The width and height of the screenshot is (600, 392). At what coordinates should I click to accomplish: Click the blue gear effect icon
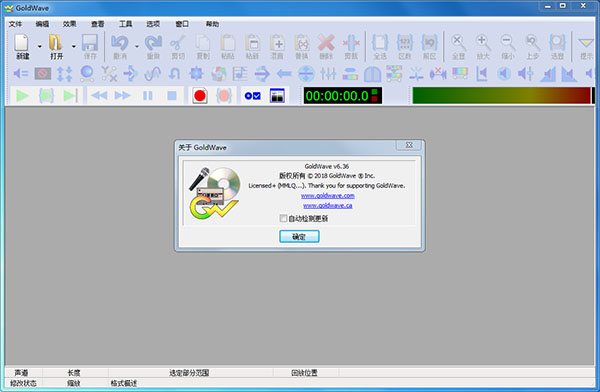tap(196, 74)
